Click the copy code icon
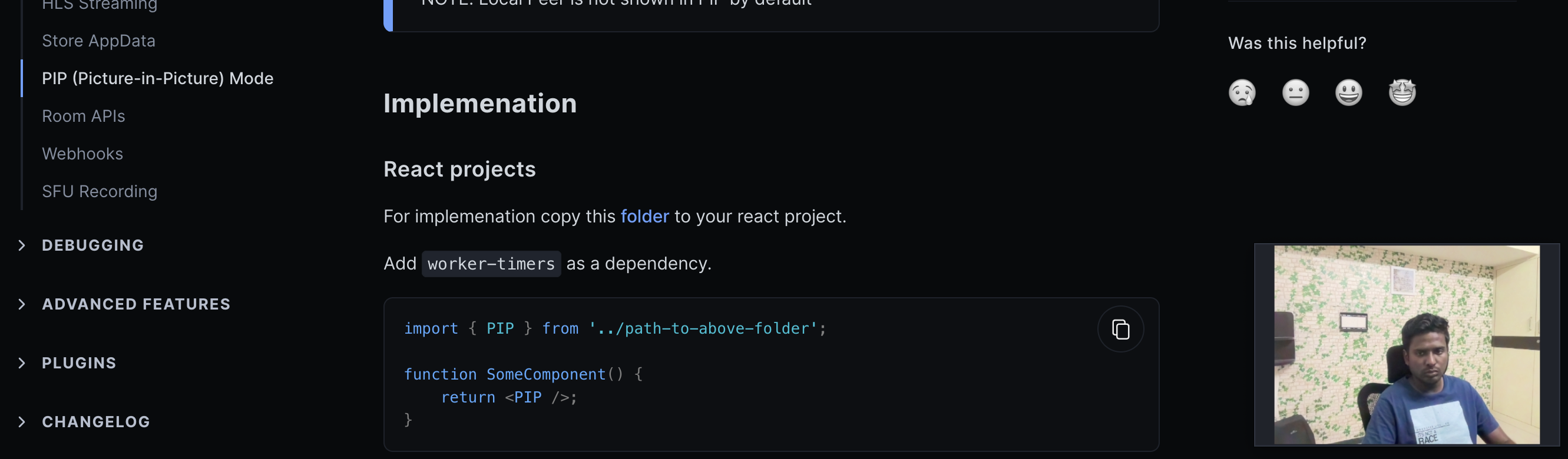Image resolution: width=1568 pixels, height=459 pixels. [1120, 329]
